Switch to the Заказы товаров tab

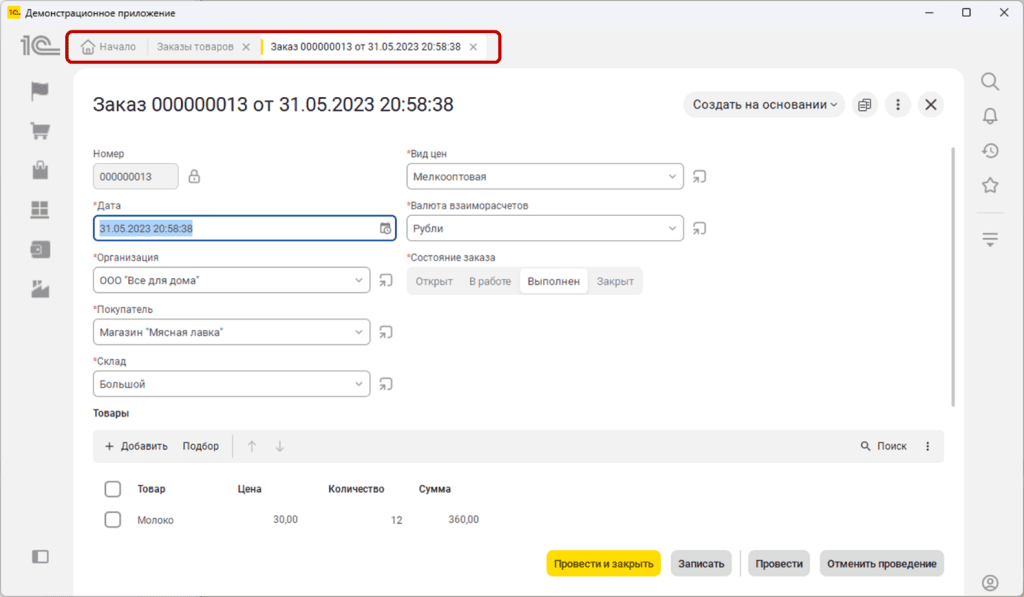pyautogui.click(x=195, y=47)
